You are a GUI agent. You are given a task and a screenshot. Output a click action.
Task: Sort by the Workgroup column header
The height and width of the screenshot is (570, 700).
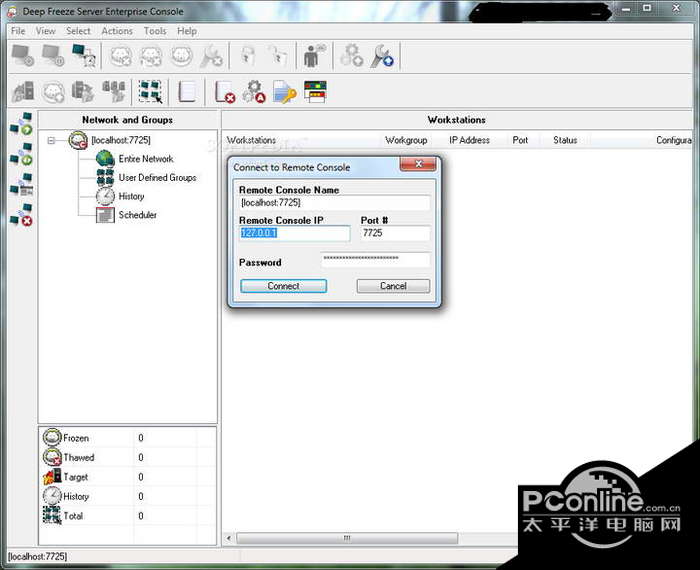tap(406, 141)
